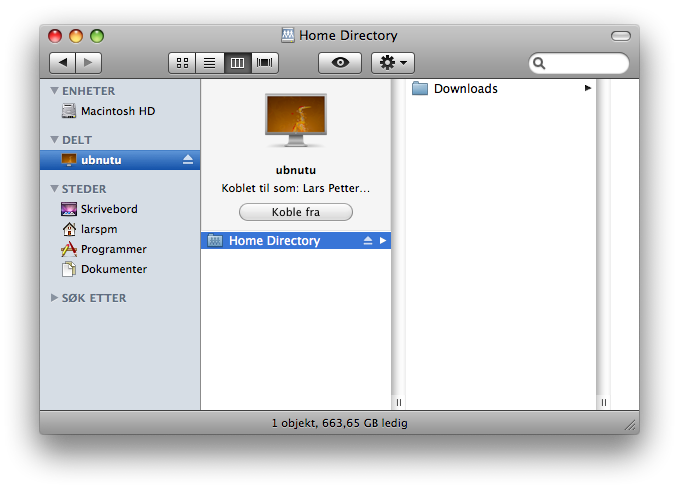
Task: Select ubnutu in the sidebar
Action: click(120, 160)
